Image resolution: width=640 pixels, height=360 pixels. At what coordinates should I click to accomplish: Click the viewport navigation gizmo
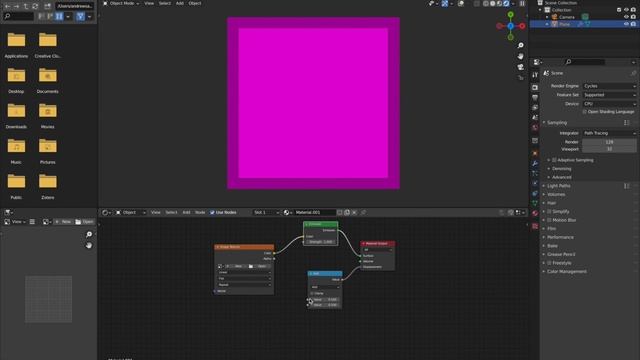[511, 26]
